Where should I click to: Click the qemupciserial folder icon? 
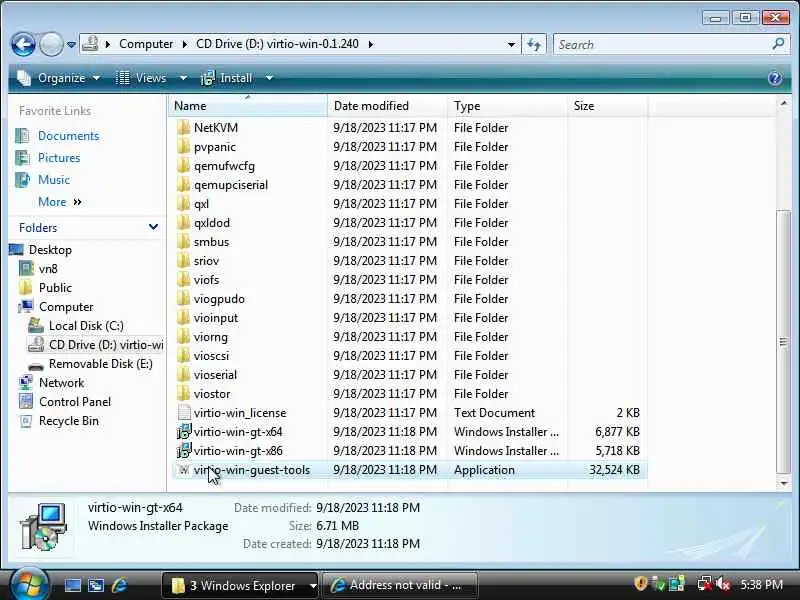tap(184, 185)
